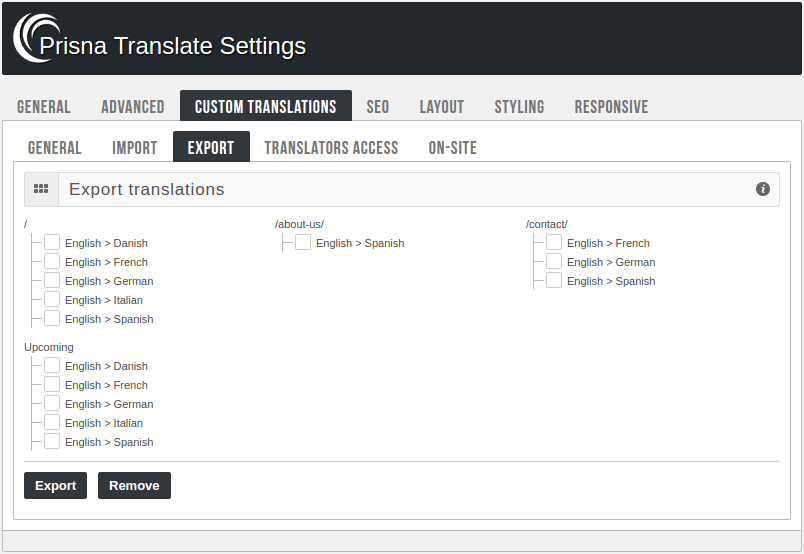This screenshot has height=554, width=804.
Task: Tick English > German under the / path
Action: (x=52, y=280)
